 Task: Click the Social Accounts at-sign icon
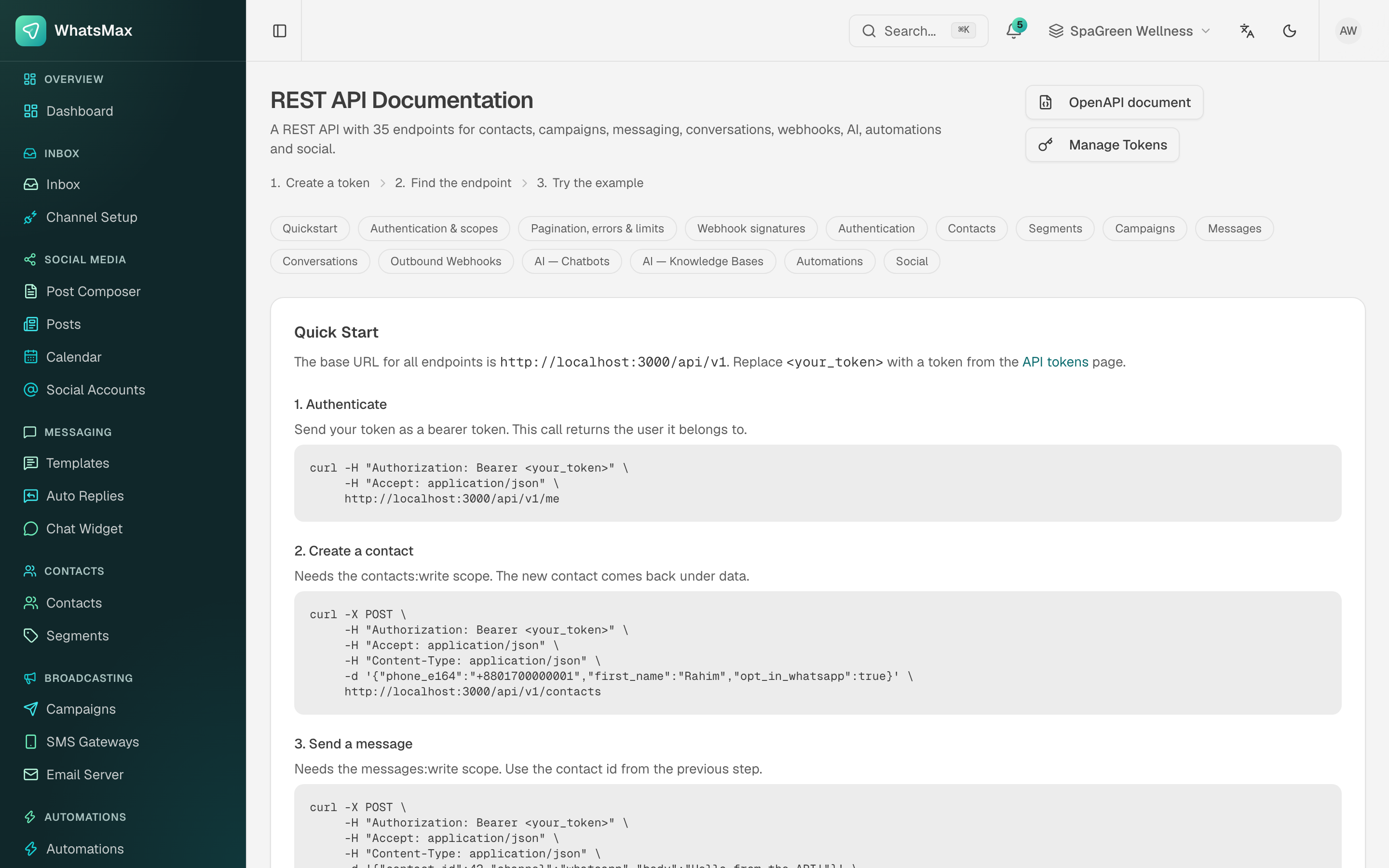point(30,390)
